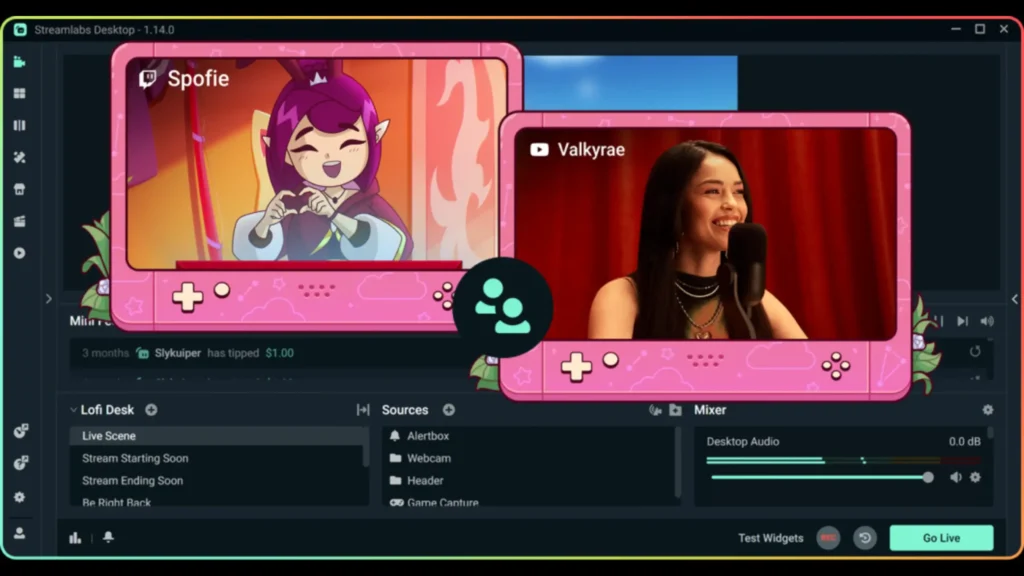Click the collab two-person round icon

(x=503, y=307)
